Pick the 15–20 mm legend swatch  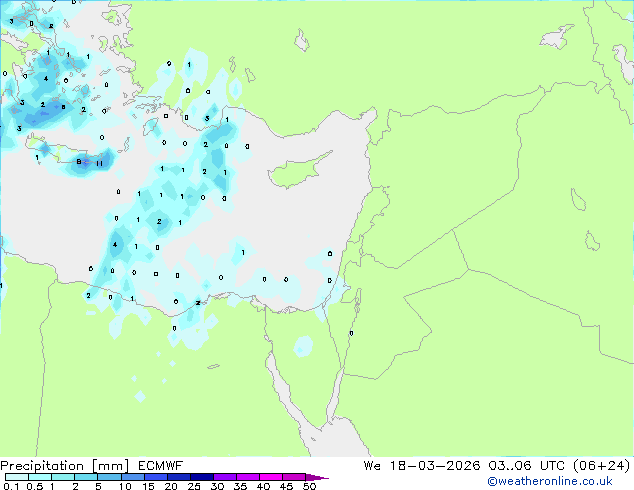[x=156, y=477]
